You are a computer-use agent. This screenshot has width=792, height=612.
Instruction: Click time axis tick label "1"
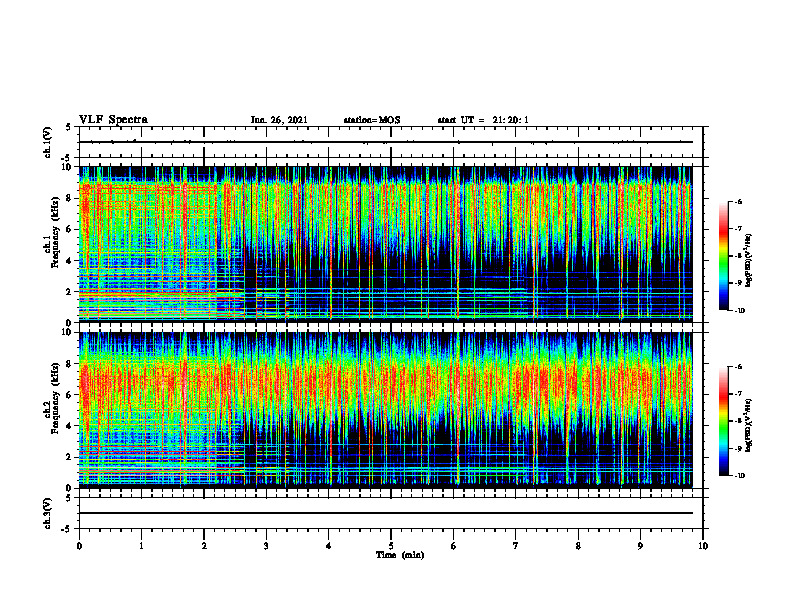click(141, 546)
